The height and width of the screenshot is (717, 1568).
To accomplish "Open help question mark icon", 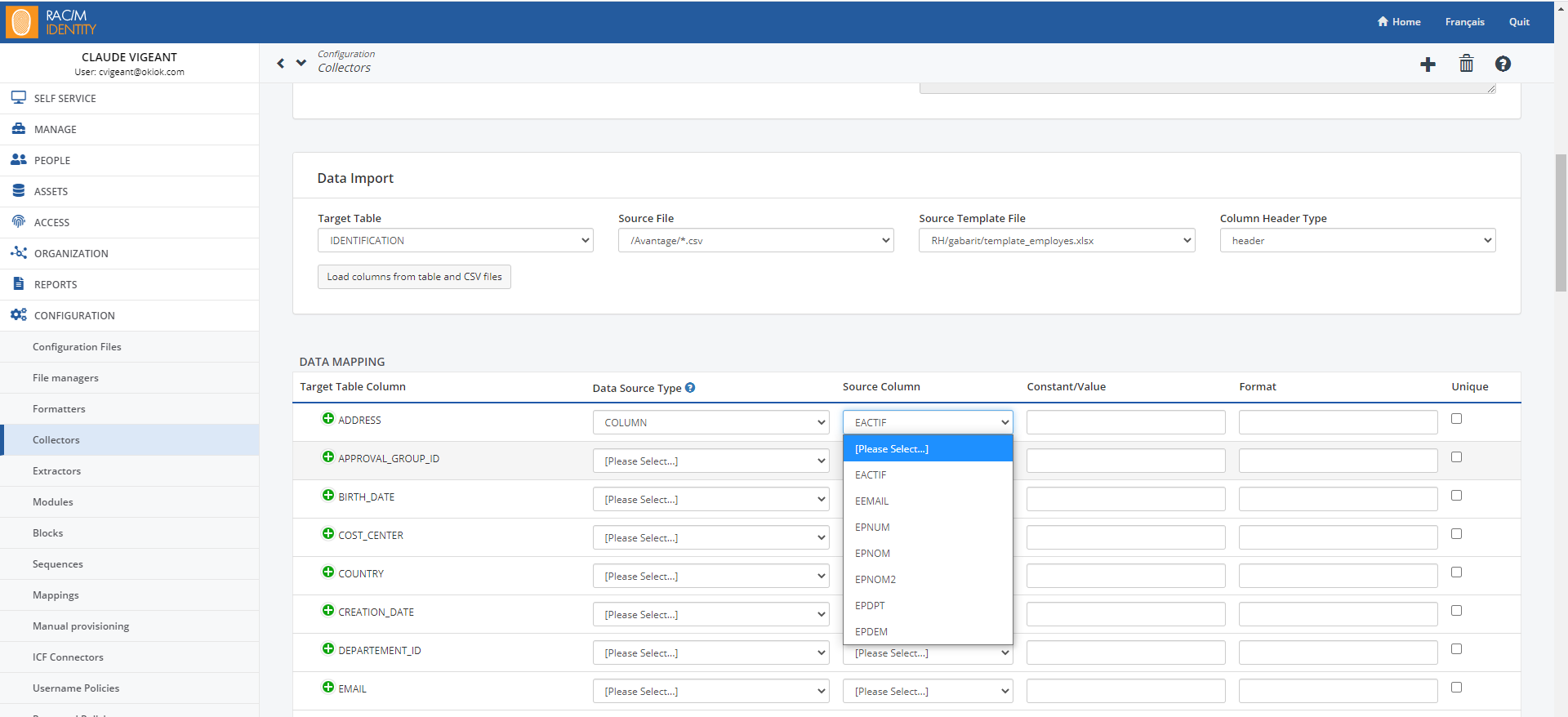I will (1503, 64).
